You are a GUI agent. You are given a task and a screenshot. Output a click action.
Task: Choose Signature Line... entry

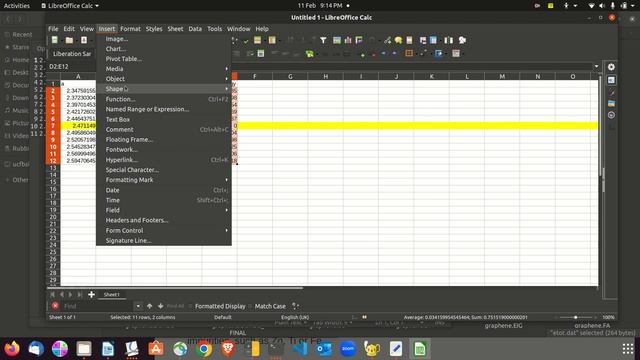[x=164, y=240]
